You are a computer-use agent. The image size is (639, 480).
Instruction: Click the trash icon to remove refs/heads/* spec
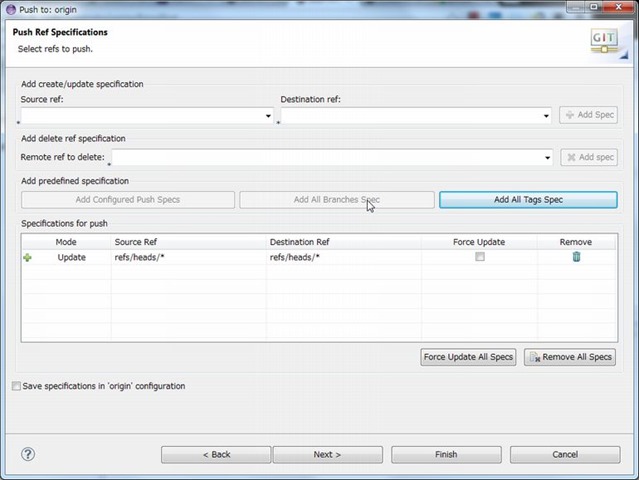pyautogui.click(x=576, y=257)
